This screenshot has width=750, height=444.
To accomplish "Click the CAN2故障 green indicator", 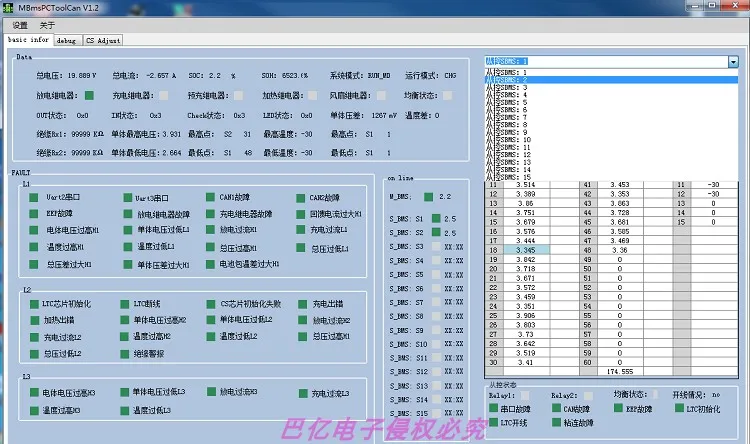I will (x=300, y=198).
